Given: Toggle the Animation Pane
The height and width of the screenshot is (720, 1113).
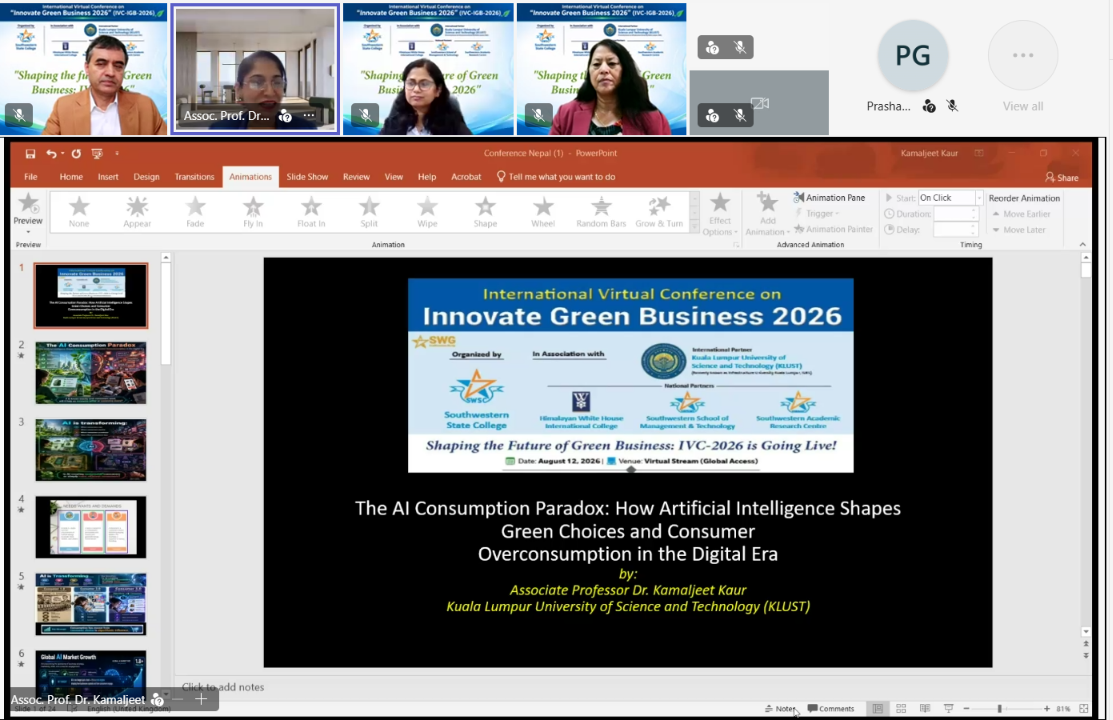Looking at the screenshot, I should click(x=829, y=197).
